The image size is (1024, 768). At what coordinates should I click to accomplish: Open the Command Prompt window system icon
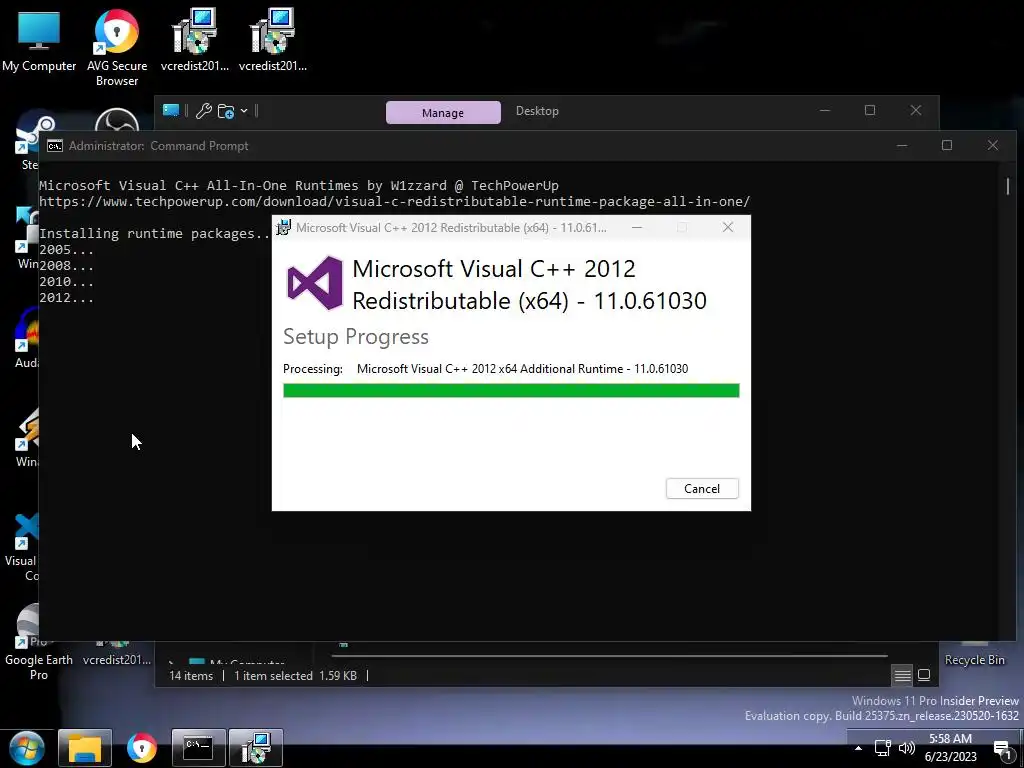click(55, 146)
